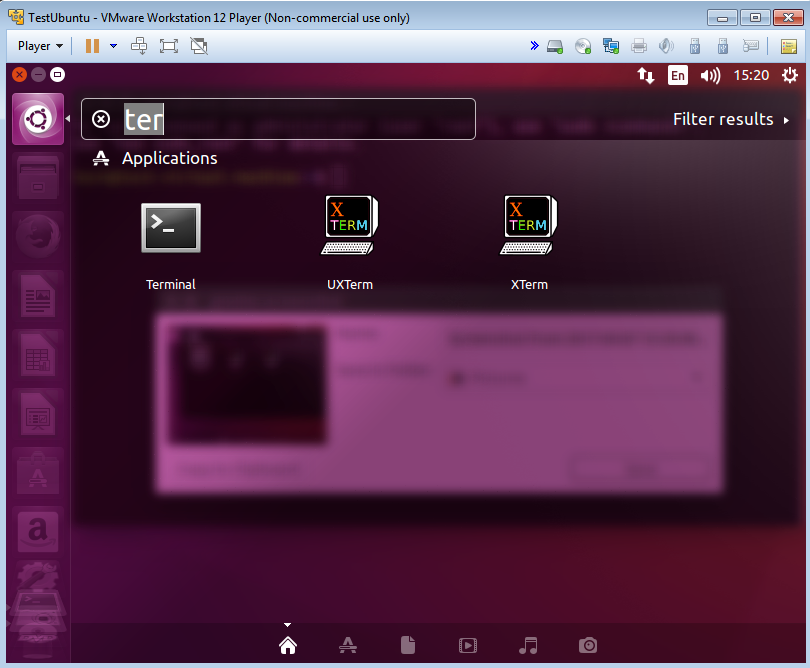Viewport: 810px width, 668px height.
Task: Open the En keyboard layout indicator
Action: click(x=678, y=75)
